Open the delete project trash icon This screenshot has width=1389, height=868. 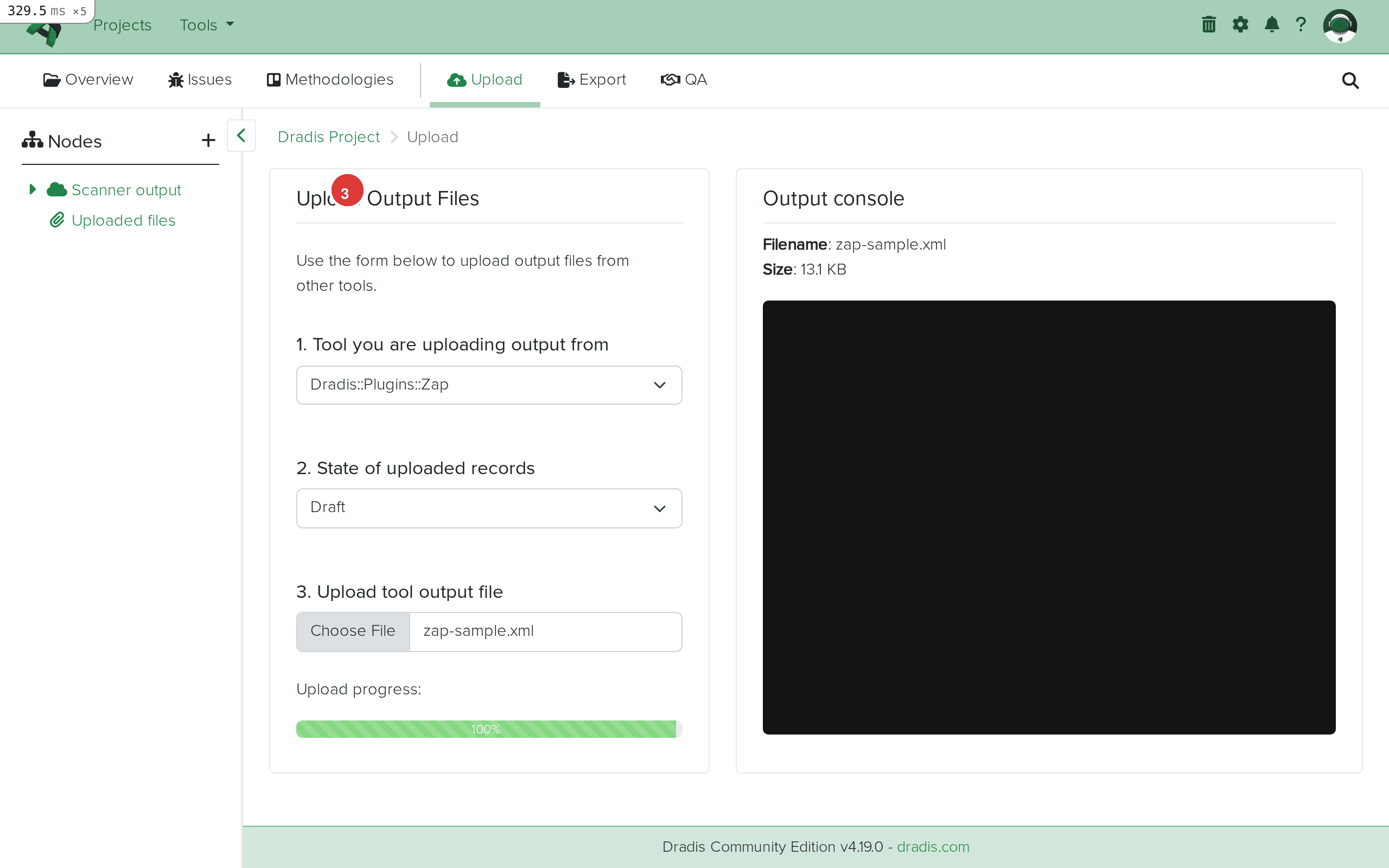click(x=1208, y=25)
